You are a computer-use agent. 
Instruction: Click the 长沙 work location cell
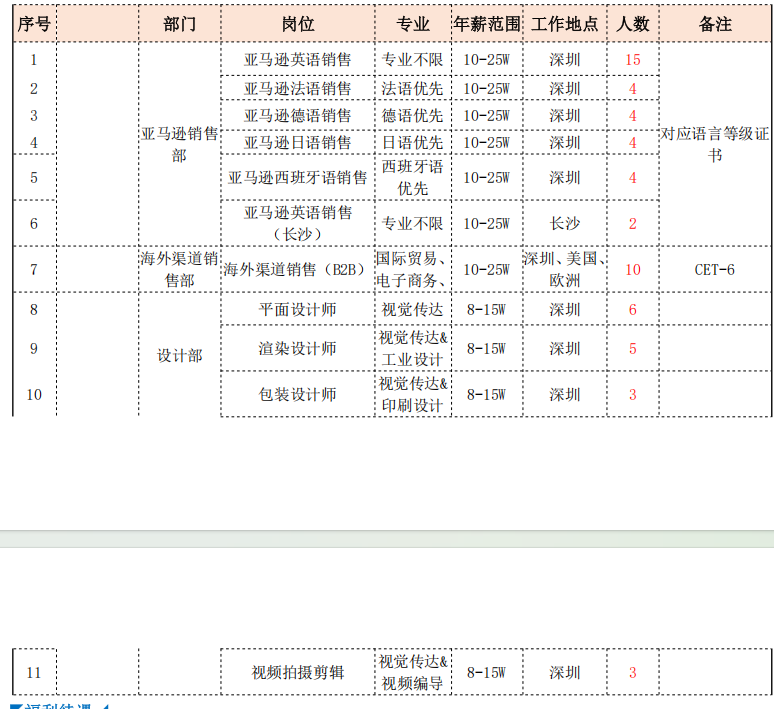pyautogui.click(x=565, y=223)
